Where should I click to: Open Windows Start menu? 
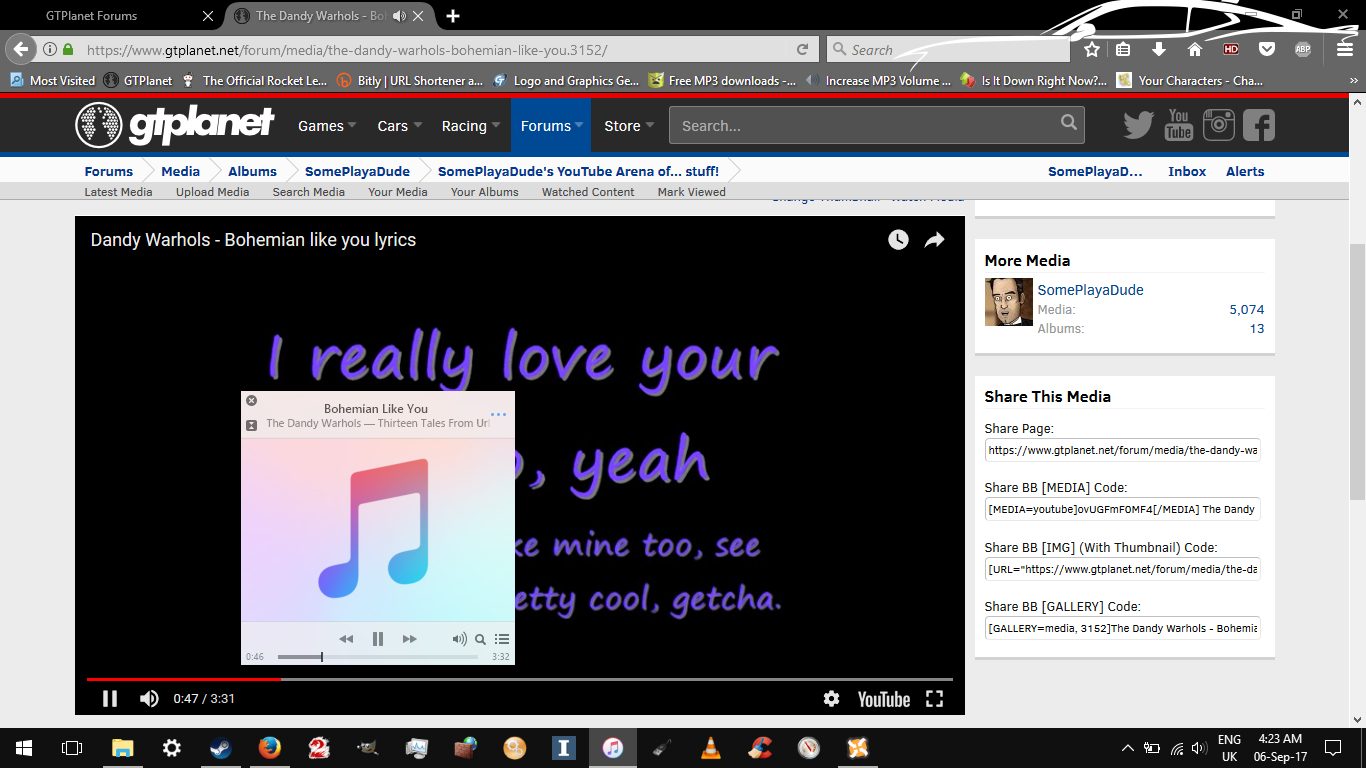(24, 748)
